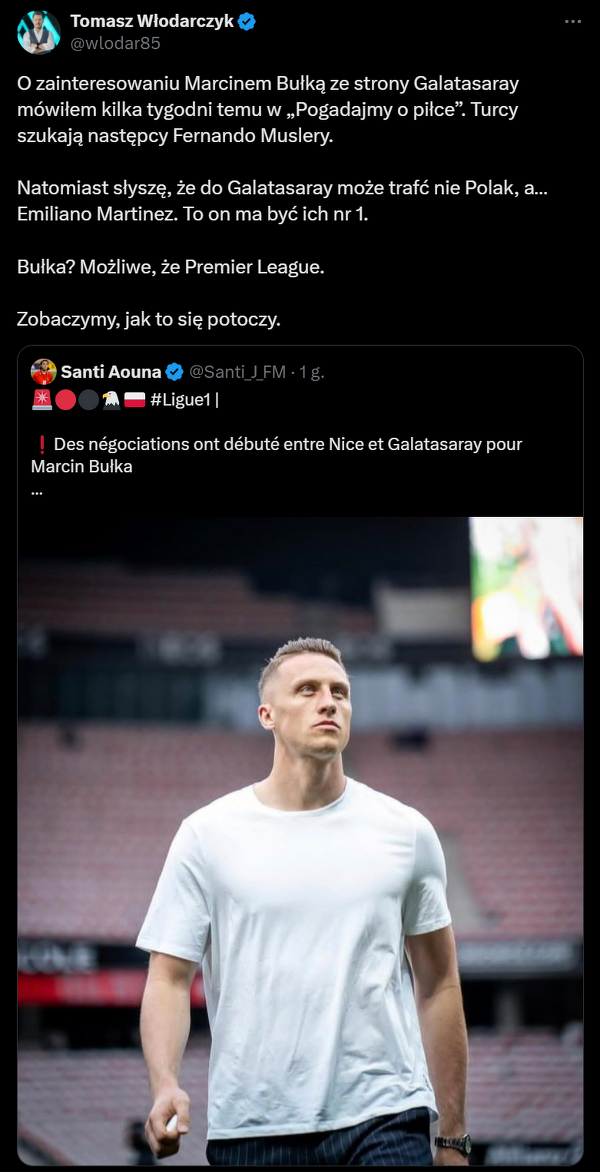The image size is (600, 1172).
Task: Click the @wlodar85 handle
Action: tap(115, 43)
